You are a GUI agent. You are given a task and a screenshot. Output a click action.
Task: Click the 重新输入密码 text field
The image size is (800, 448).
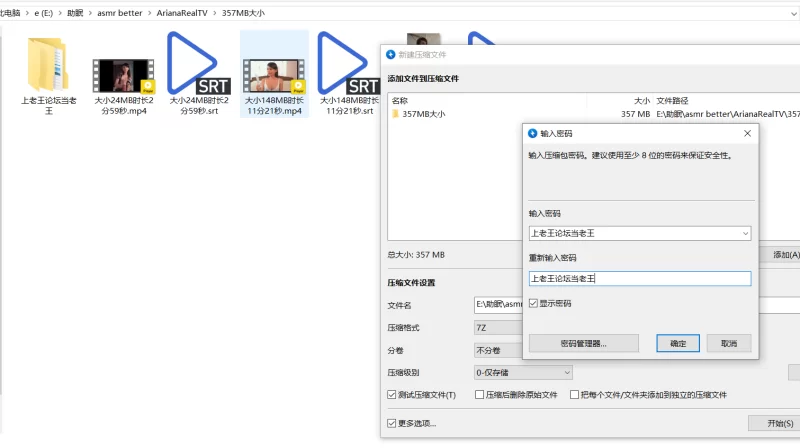pyautogui.click(x=639, y=279)
